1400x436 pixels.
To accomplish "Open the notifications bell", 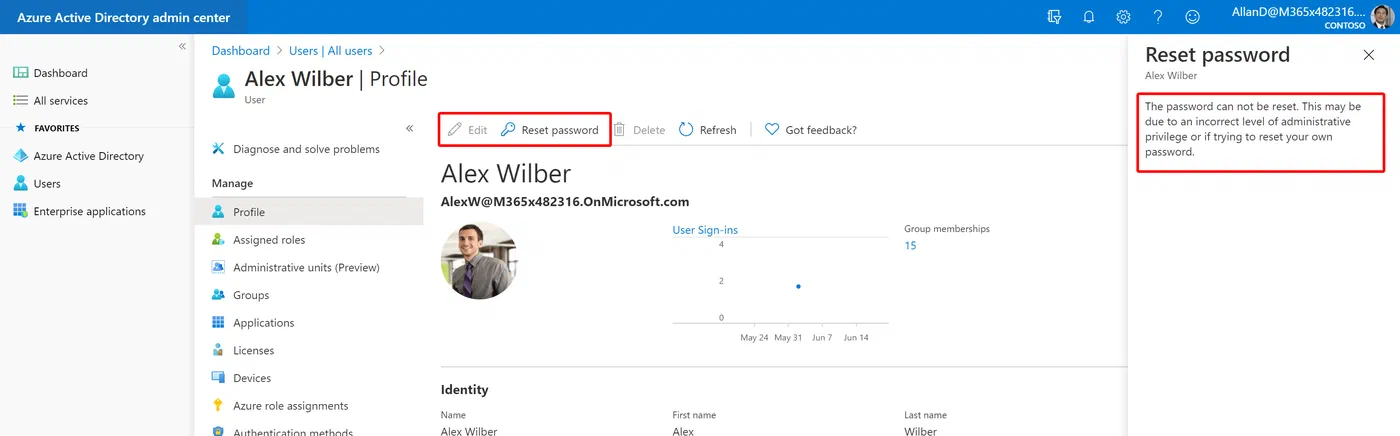I will click(1089, 17).
